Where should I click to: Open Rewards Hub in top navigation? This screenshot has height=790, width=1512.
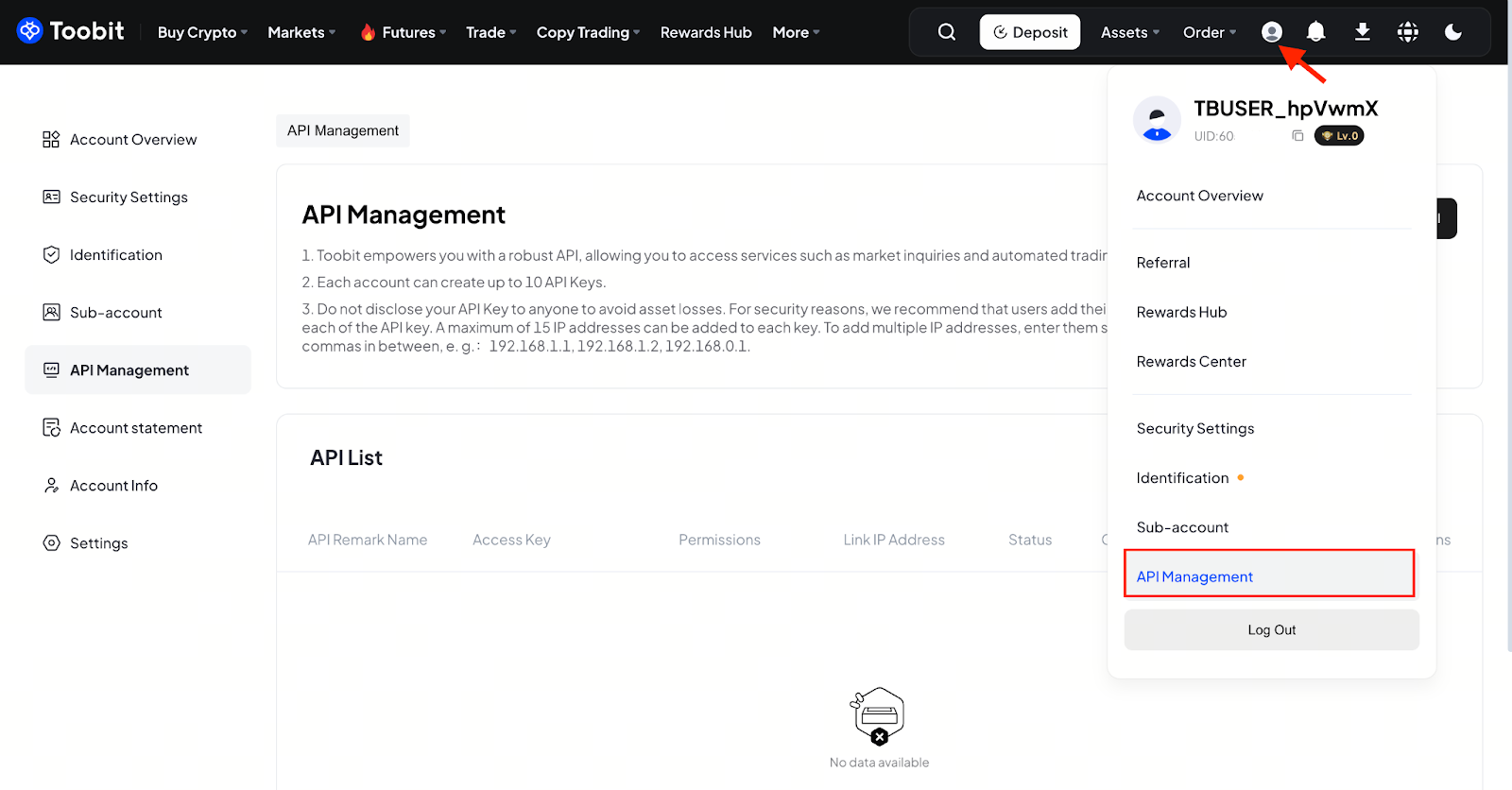pos(706,32)
